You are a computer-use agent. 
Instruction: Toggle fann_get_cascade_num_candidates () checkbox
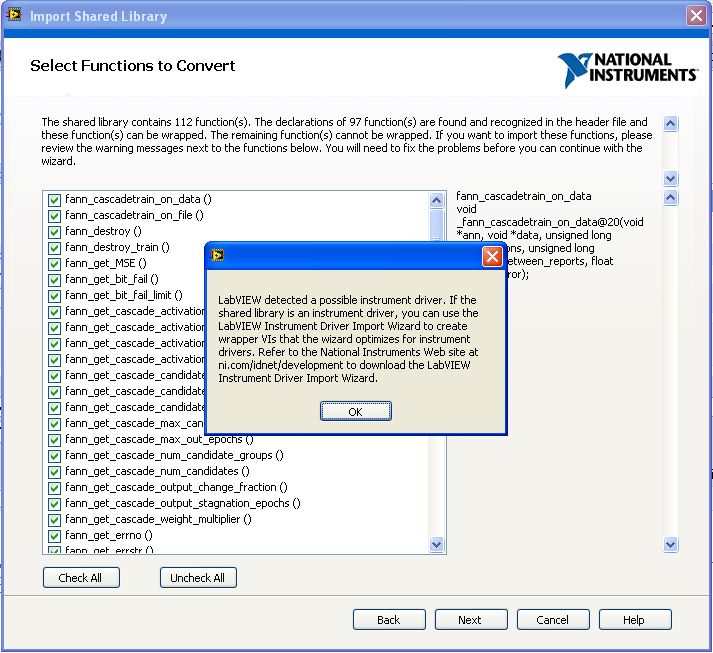click(x=54, y=472)
